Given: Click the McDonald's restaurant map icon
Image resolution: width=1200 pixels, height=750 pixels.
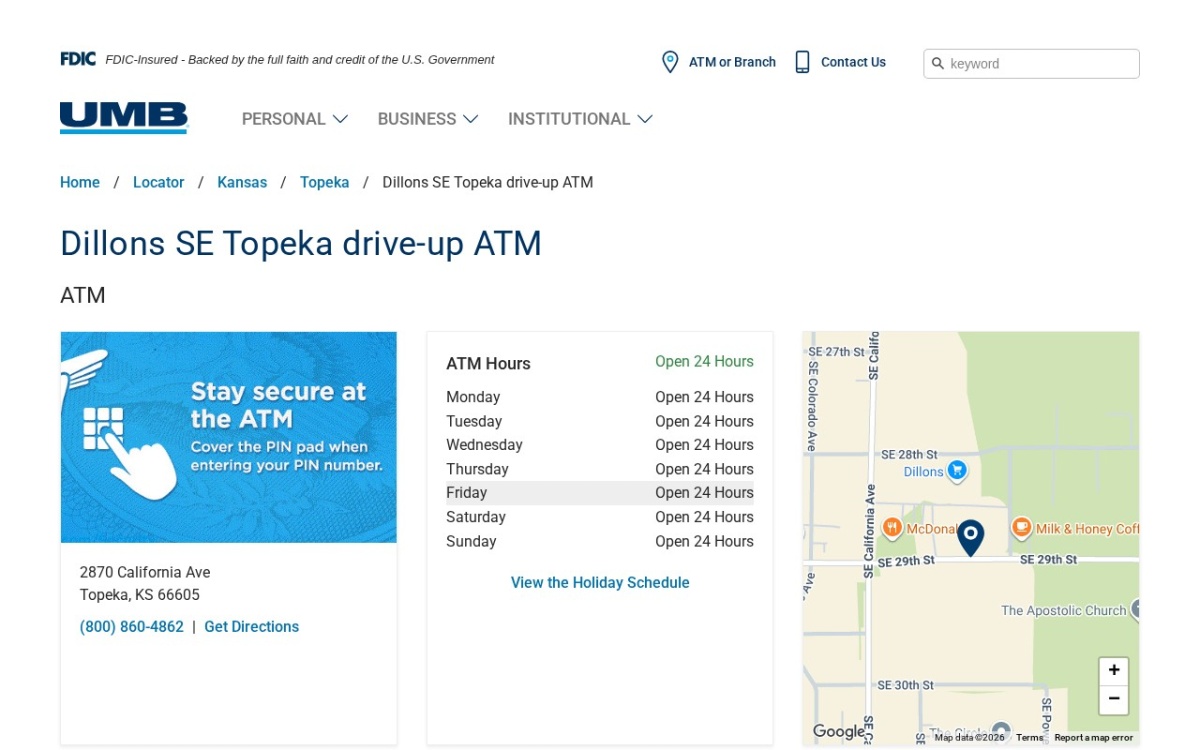Looking at the screenshot, I should click(892, 528).
